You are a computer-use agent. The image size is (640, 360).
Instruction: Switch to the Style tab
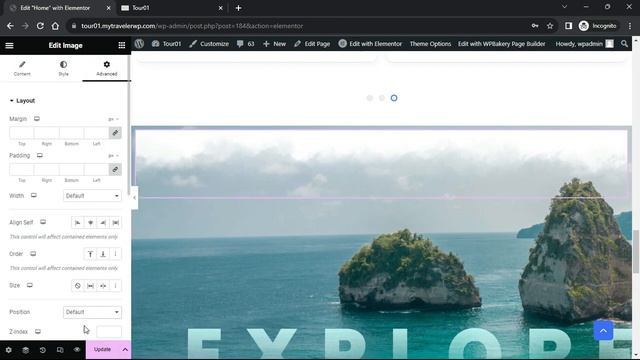63,68
